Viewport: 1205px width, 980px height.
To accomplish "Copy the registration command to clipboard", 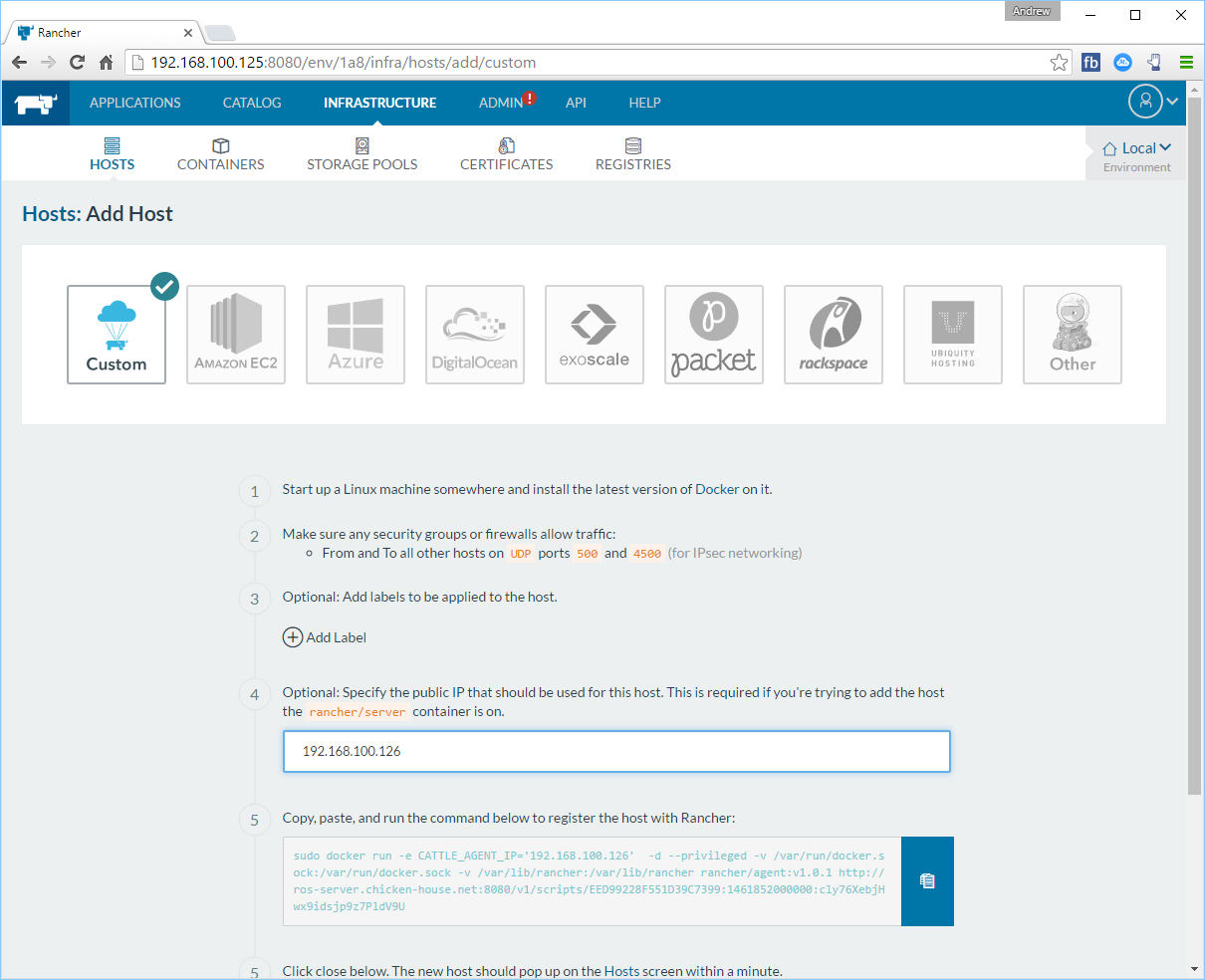I will coord(927,881).
